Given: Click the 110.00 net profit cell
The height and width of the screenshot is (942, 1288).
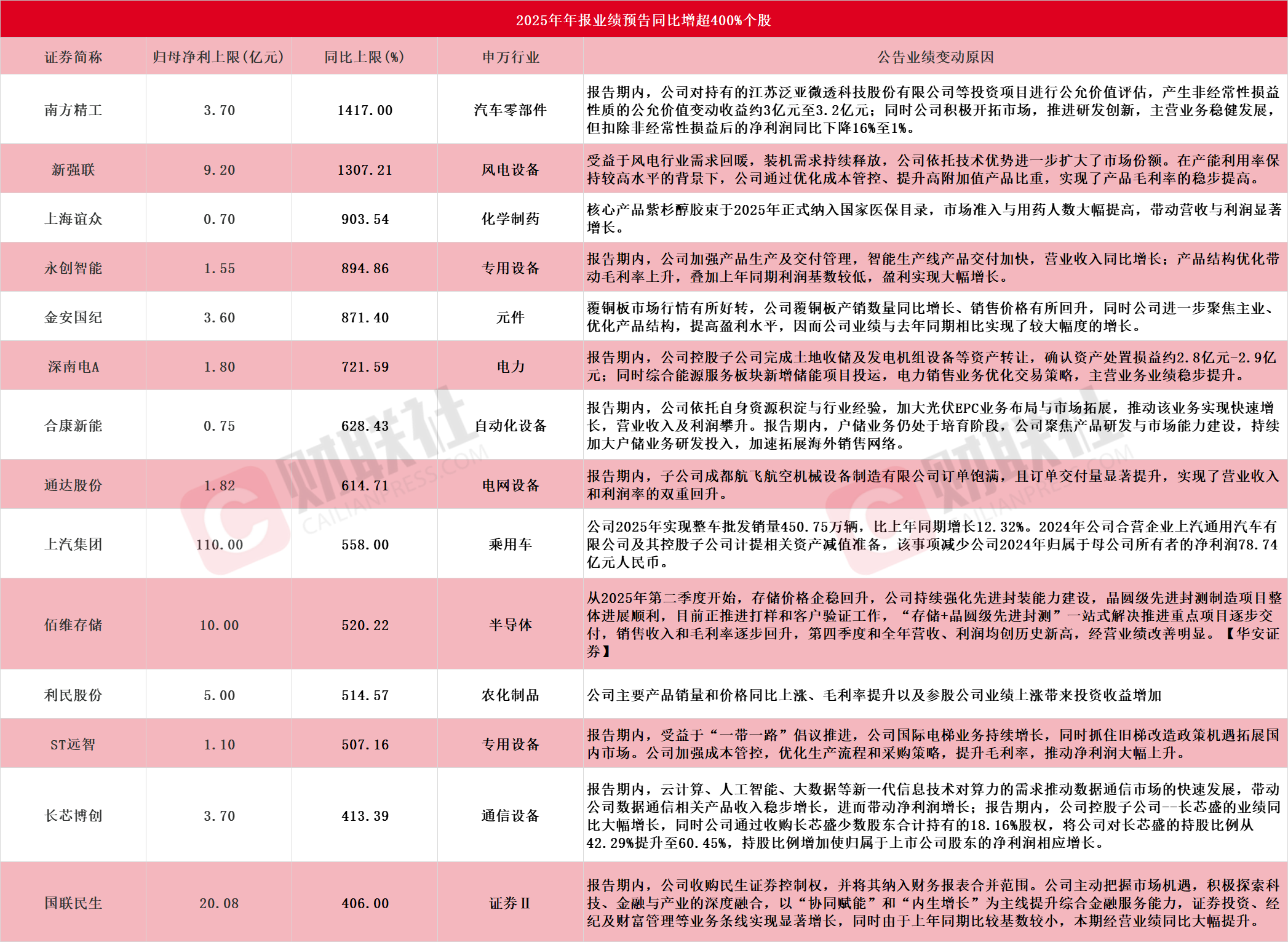Looking at the screenshot, I should pos(218,544).
